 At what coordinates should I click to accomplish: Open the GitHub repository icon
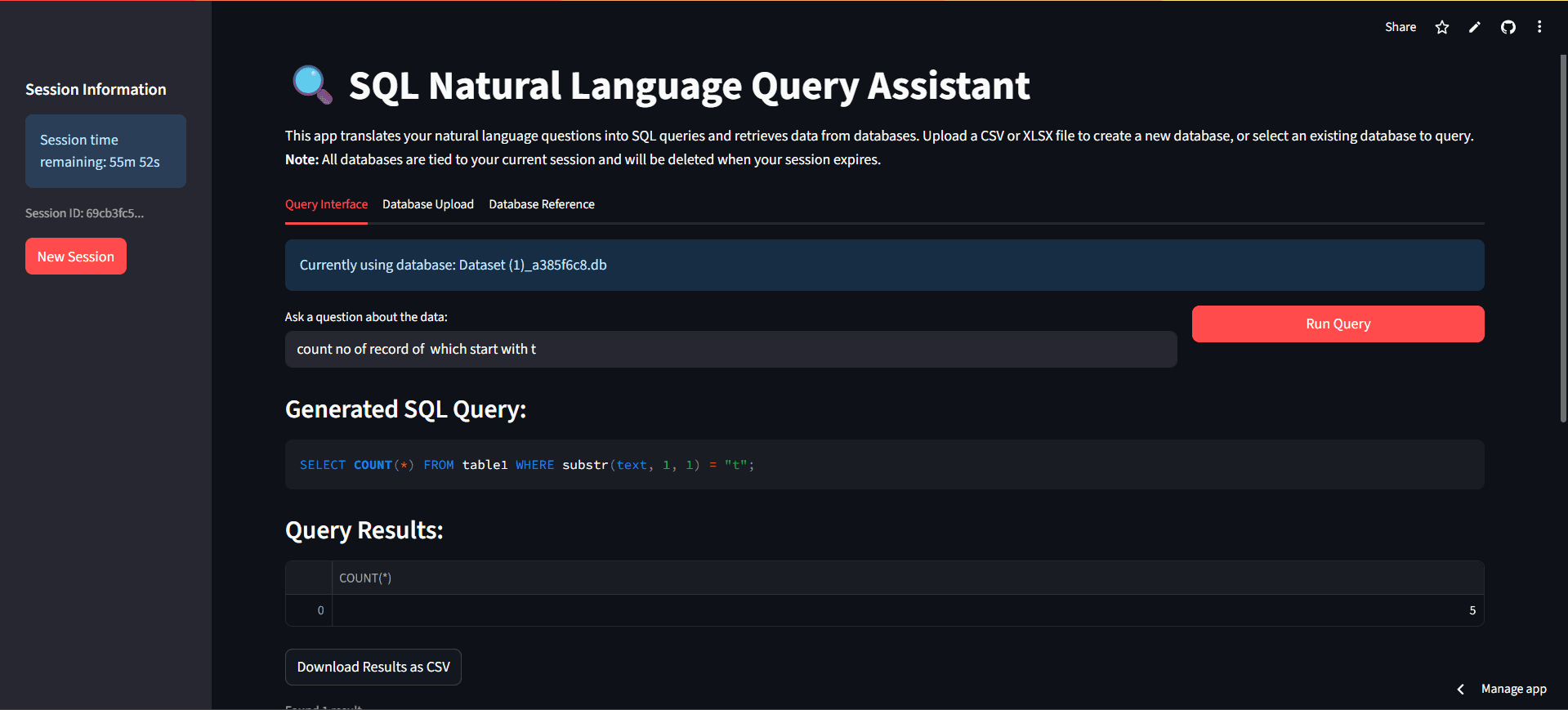coord(1508,27)
